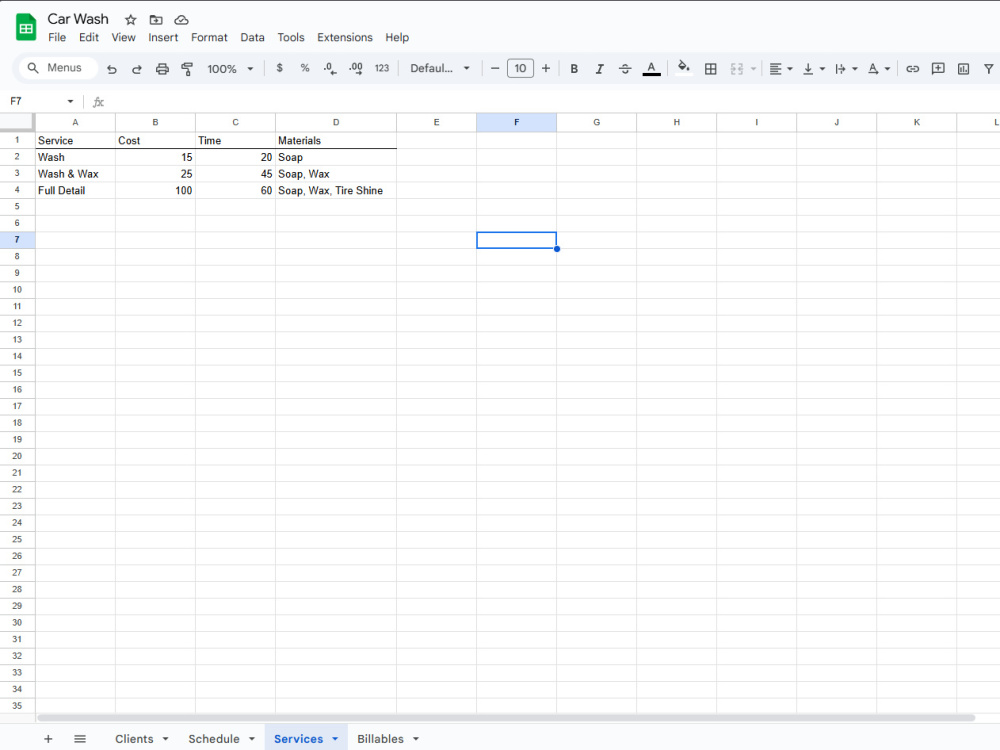Select the Paint format tool

187,69
